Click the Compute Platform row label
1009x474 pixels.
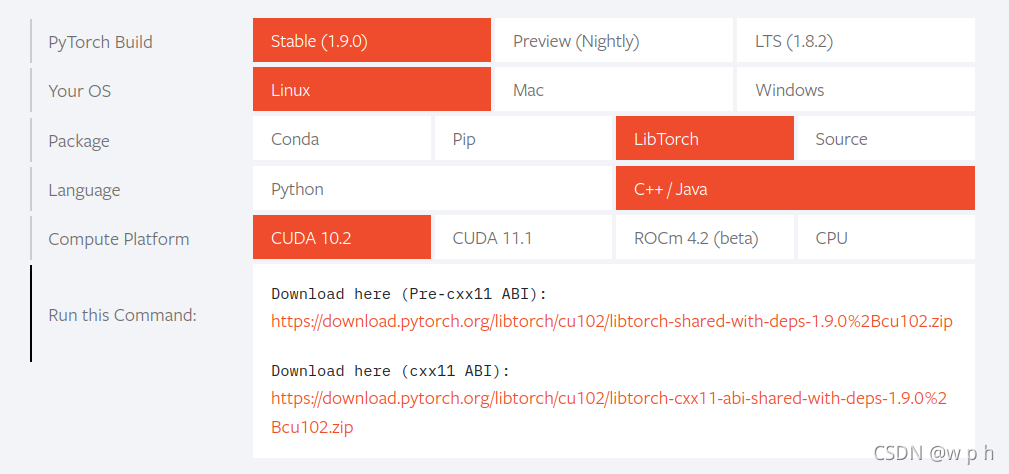pyautogui.click(x=118, y=239)
